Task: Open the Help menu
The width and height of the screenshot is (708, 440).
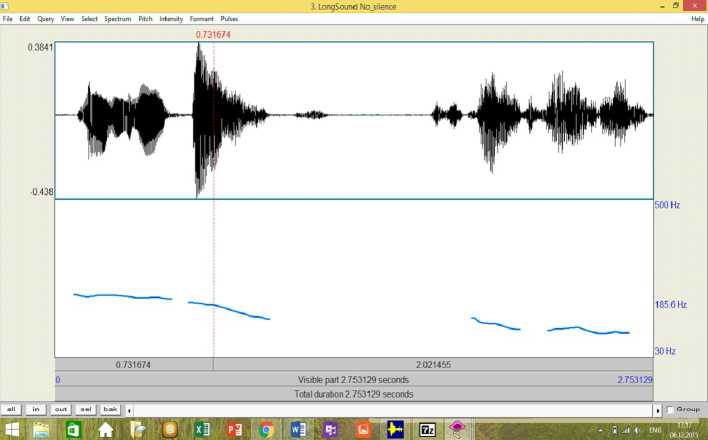Action: click(x=697, y=19)
